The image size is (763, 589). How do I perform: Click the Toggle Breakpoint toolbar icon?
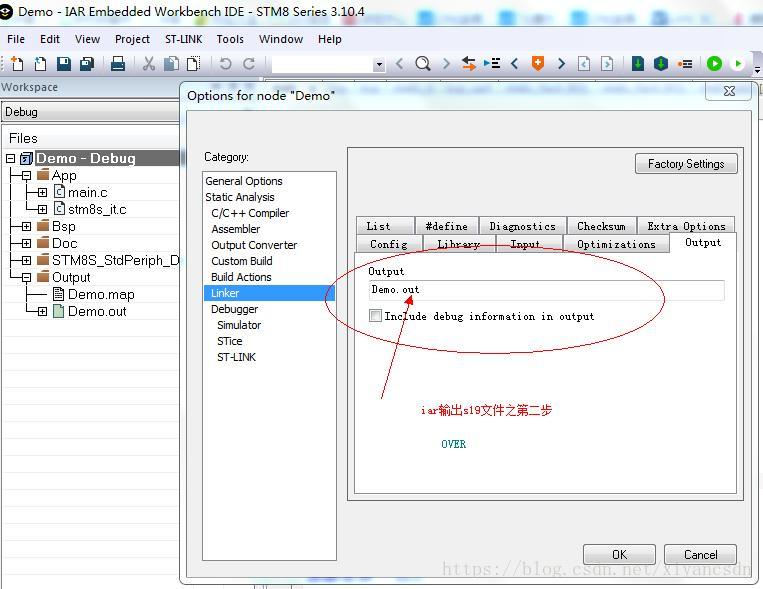click(x=685, y=64)
